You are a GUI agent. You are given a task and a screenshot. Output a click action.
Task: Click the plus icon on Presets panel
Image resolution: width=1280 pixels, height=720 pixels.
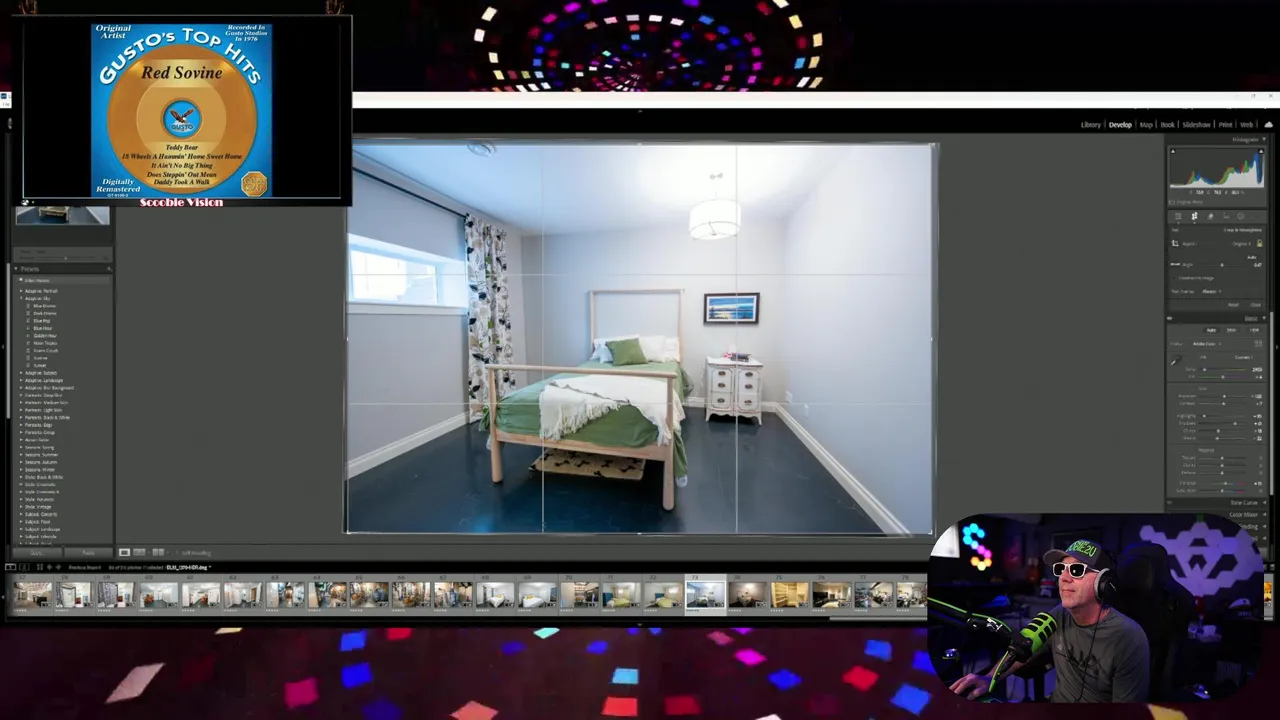(x=109, y=269)
